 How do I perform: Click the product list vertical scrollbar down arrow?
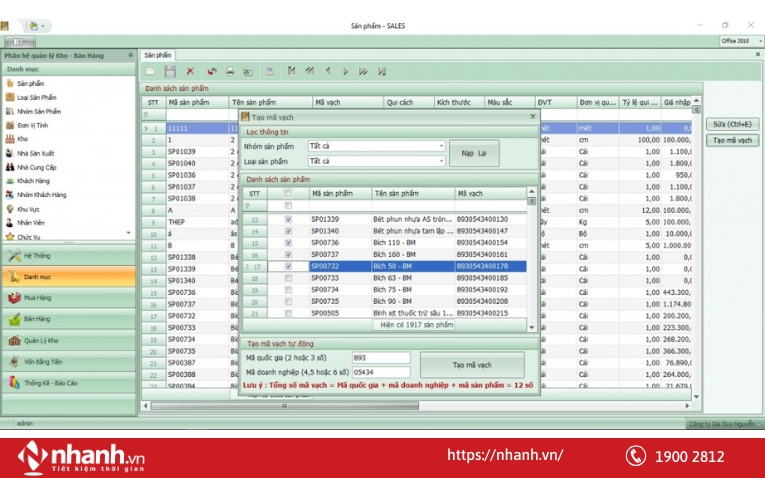click(532, 327)
